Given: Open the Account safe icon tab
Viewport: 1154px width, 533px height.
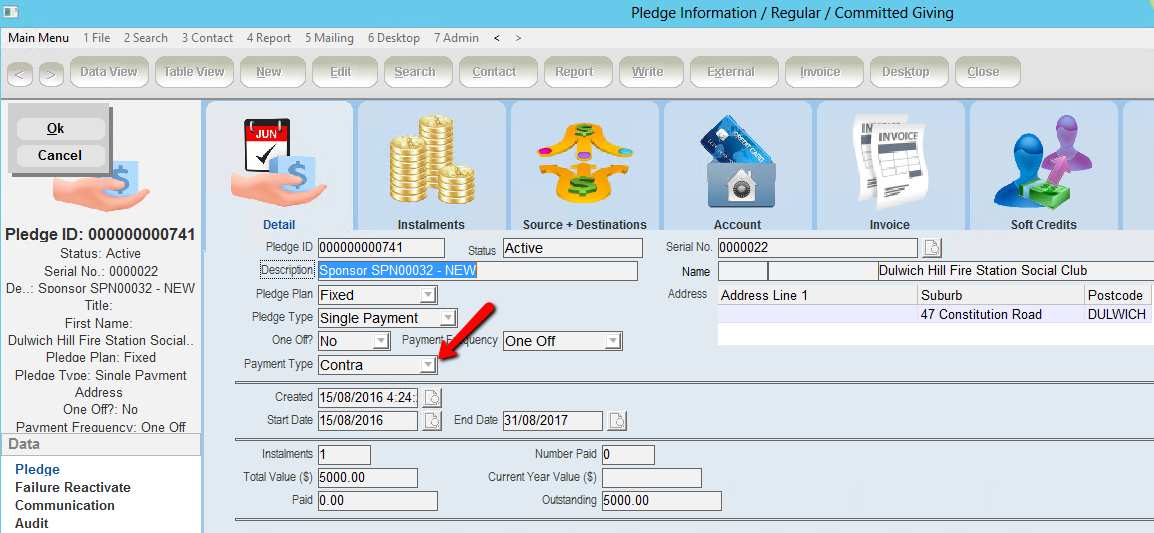Looking at the screenshot, I should [x=737, y=165].
